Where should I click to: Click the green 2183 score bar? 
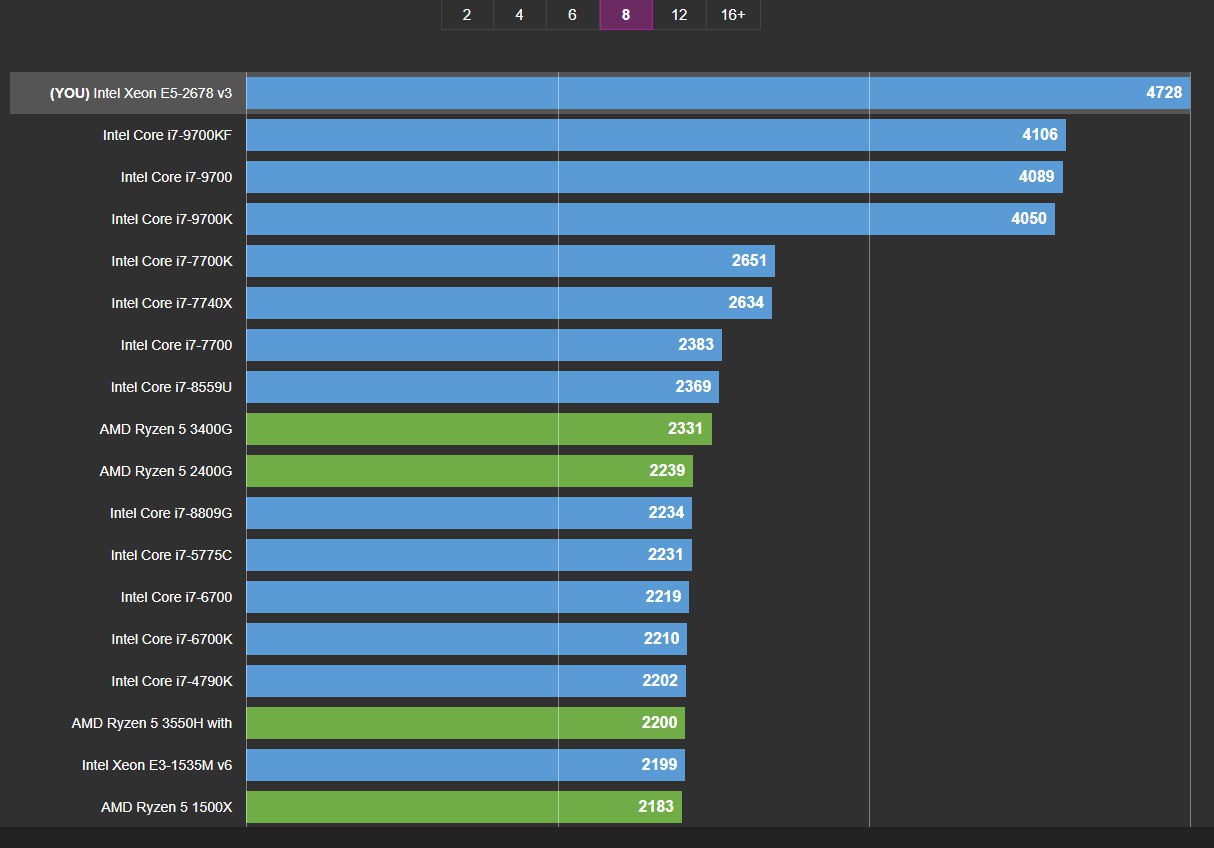[x=464, y=807]
